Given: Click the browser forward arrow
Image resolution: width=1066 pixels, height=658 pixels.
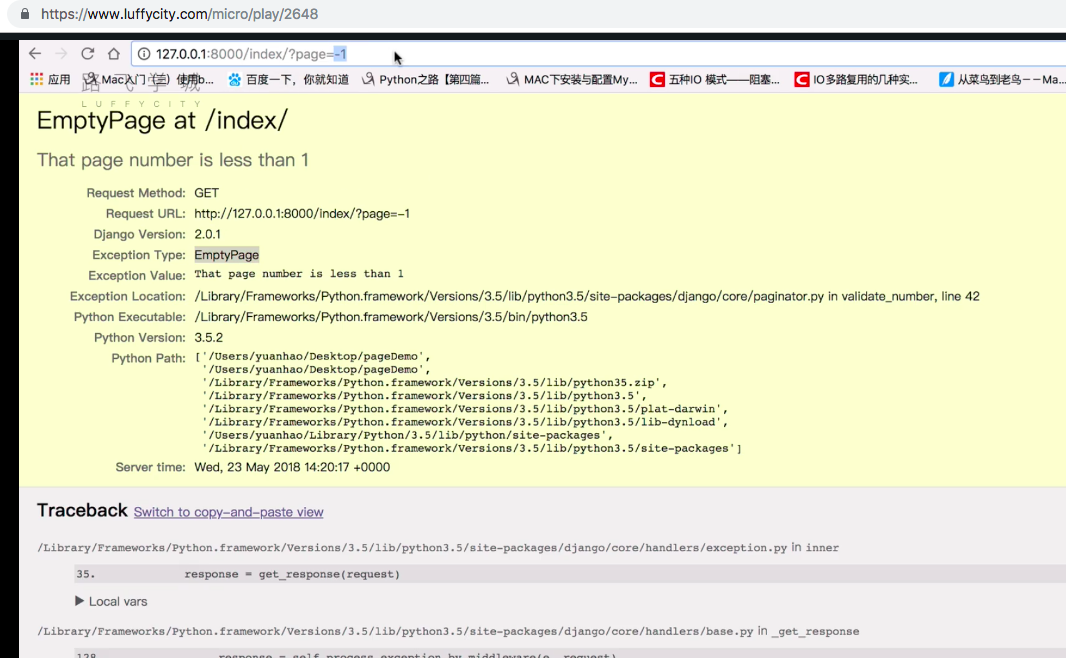Looking at the screenshot, I should pyautogui.click(x=61, y=54).
